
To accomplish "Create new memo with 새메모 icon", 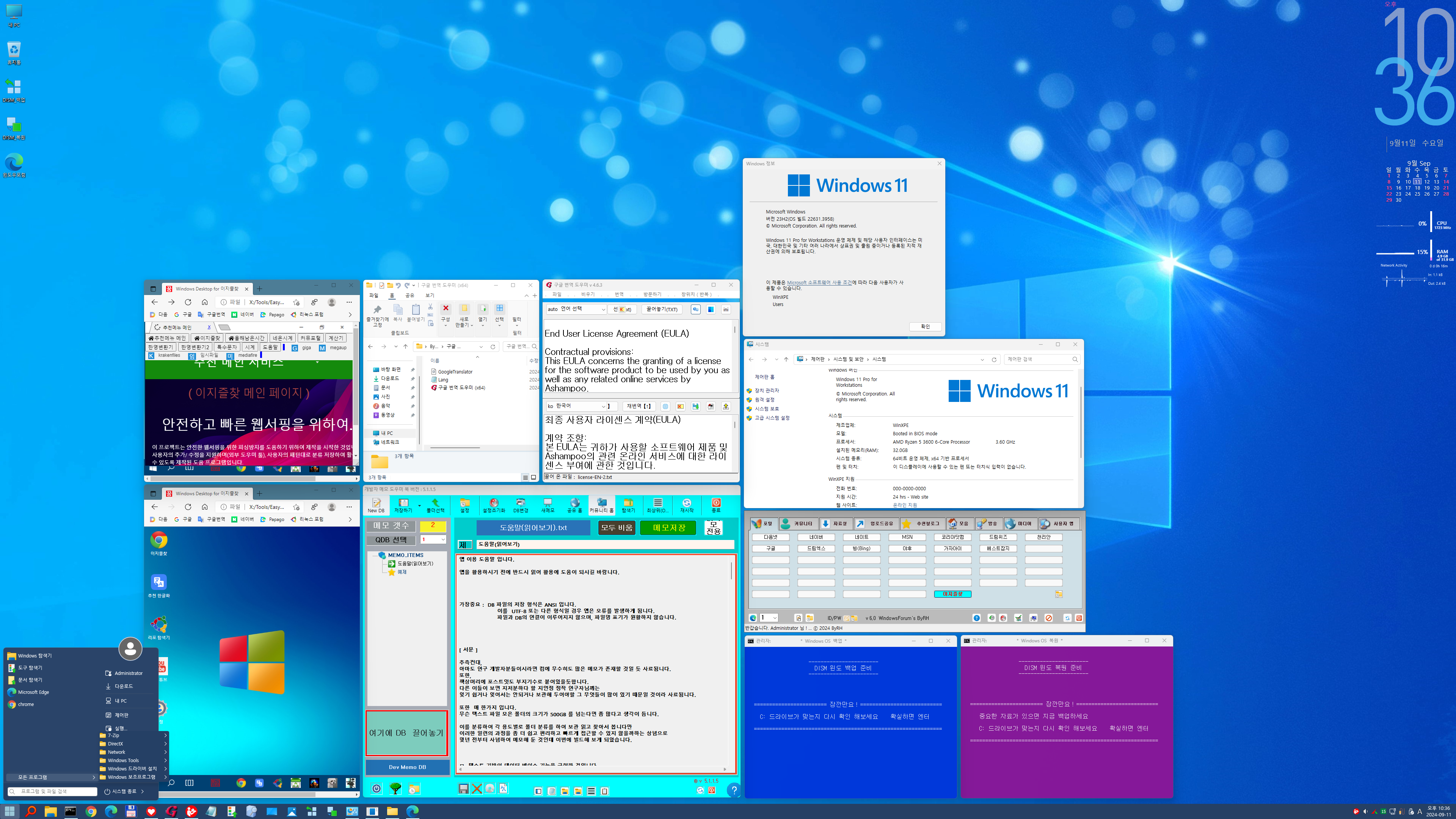I will click(x=547, y=505).
